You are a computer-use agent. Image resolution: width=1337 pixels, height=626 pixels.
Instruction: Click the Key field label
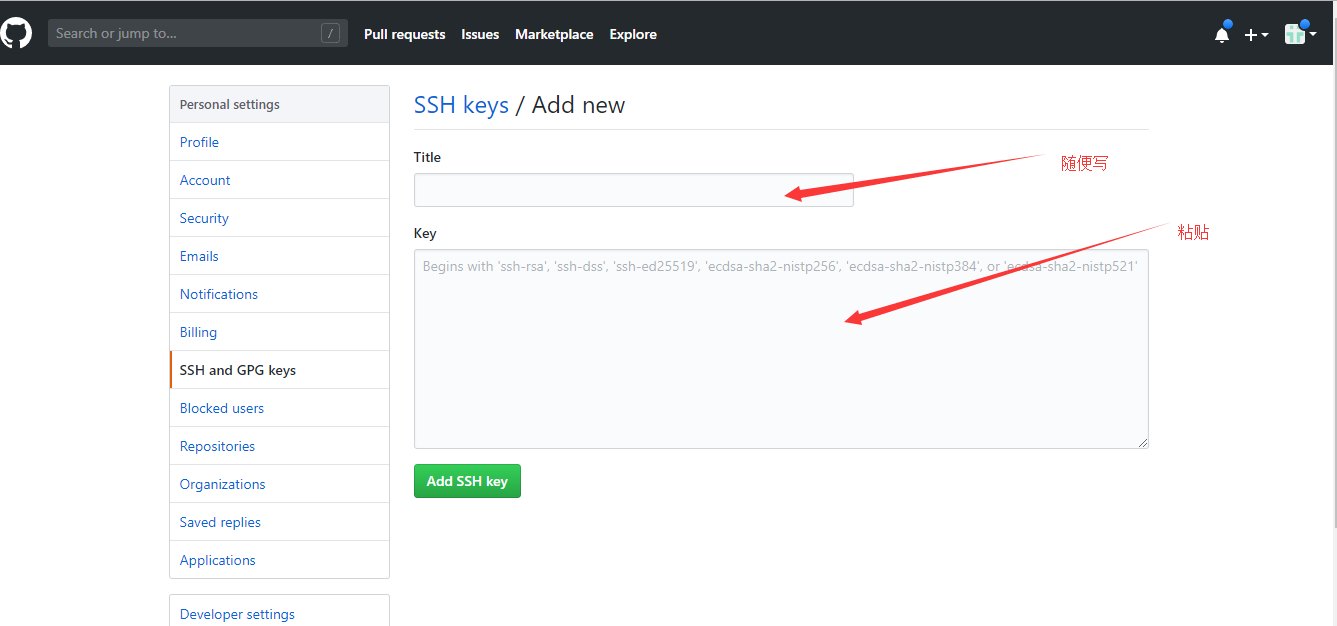tap(425, 233)
